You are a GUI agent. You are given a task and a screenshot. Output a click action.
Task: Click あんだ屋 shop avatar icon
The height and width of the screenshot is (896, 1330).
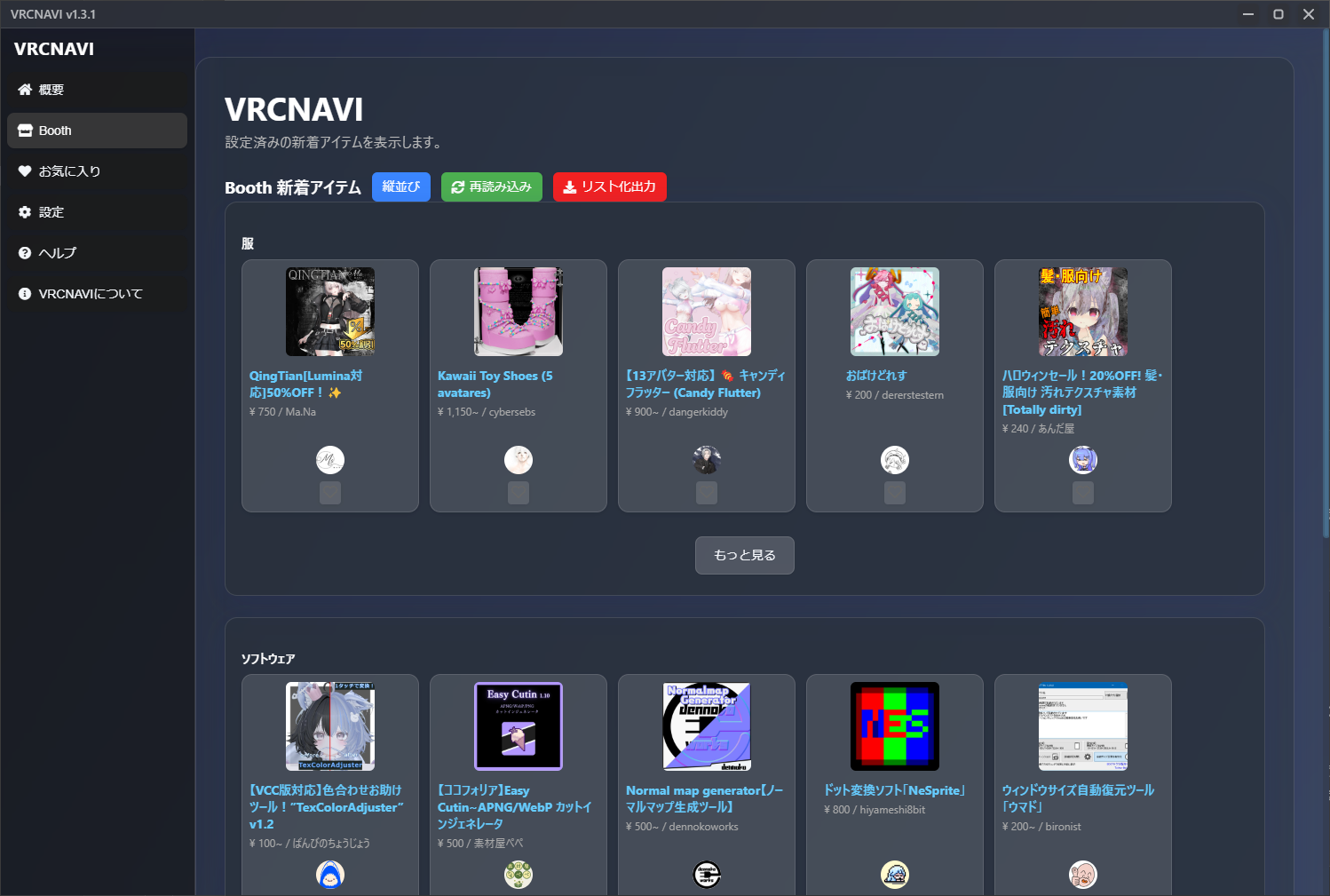(x=1083, y=460)
